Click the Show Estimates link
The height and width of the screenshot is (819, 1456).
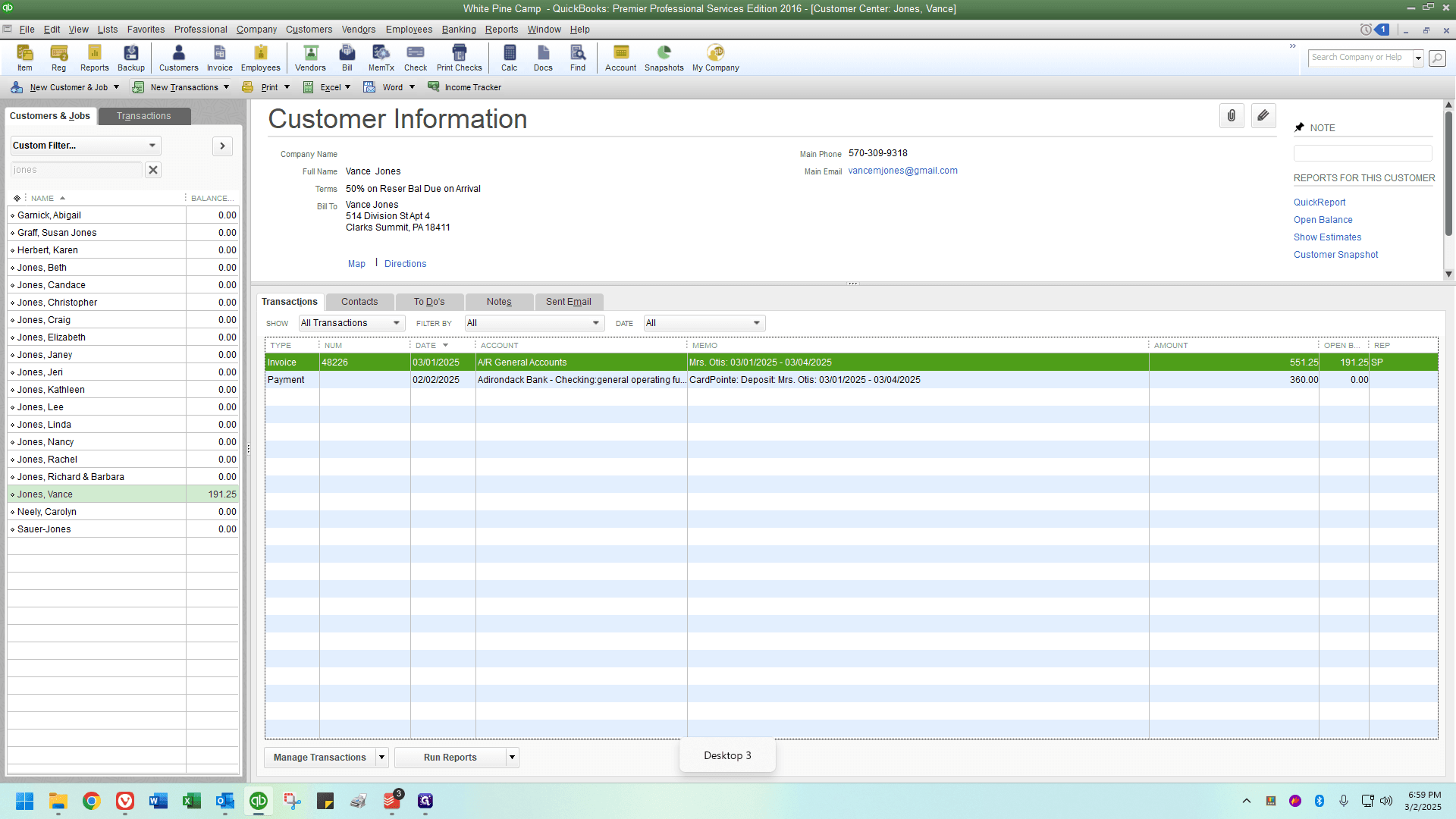coord(1327,237)
